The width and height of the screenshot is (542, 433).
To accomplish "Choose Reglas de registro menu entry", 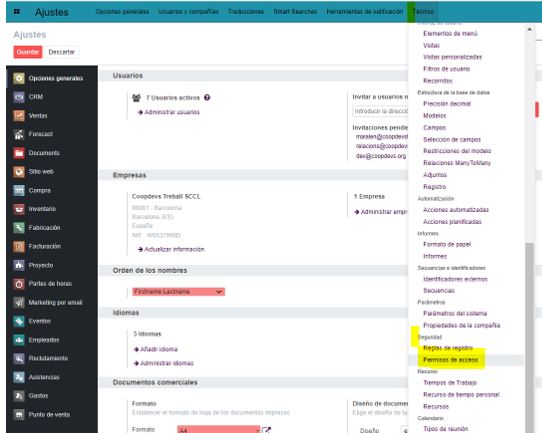I will [x=448, y=348].
